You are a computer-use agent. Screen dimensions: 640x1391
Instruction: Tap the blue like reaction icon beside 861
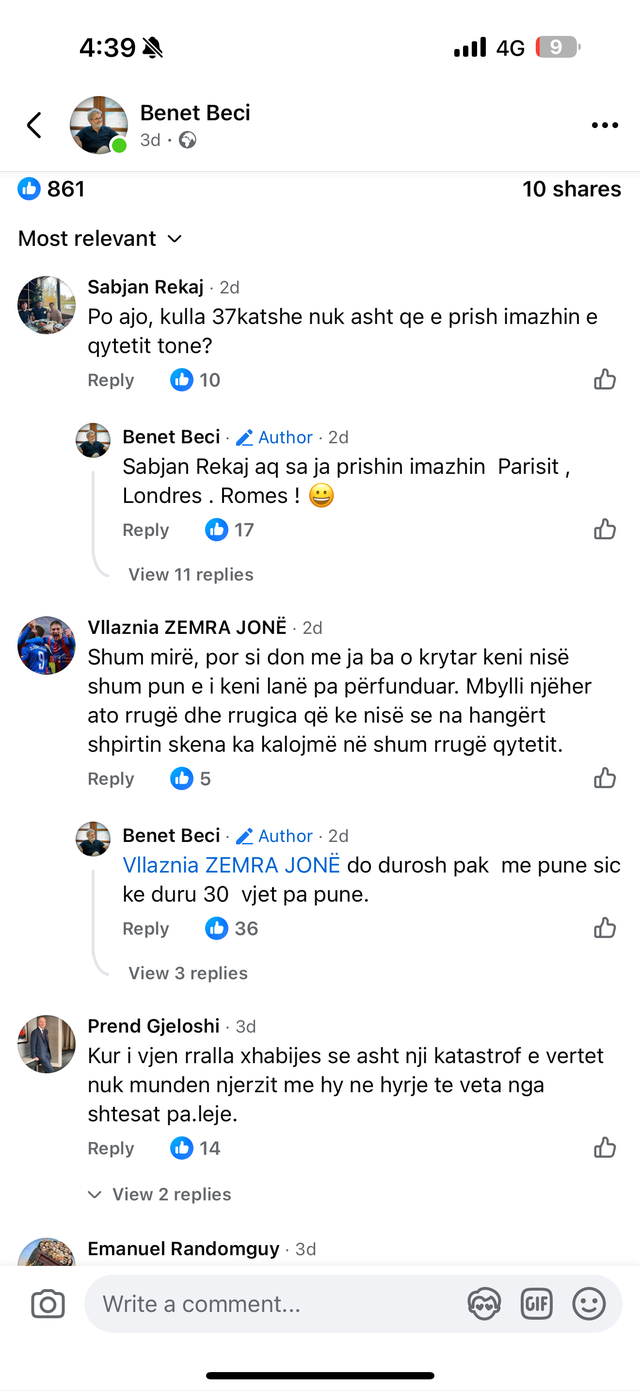30,189
